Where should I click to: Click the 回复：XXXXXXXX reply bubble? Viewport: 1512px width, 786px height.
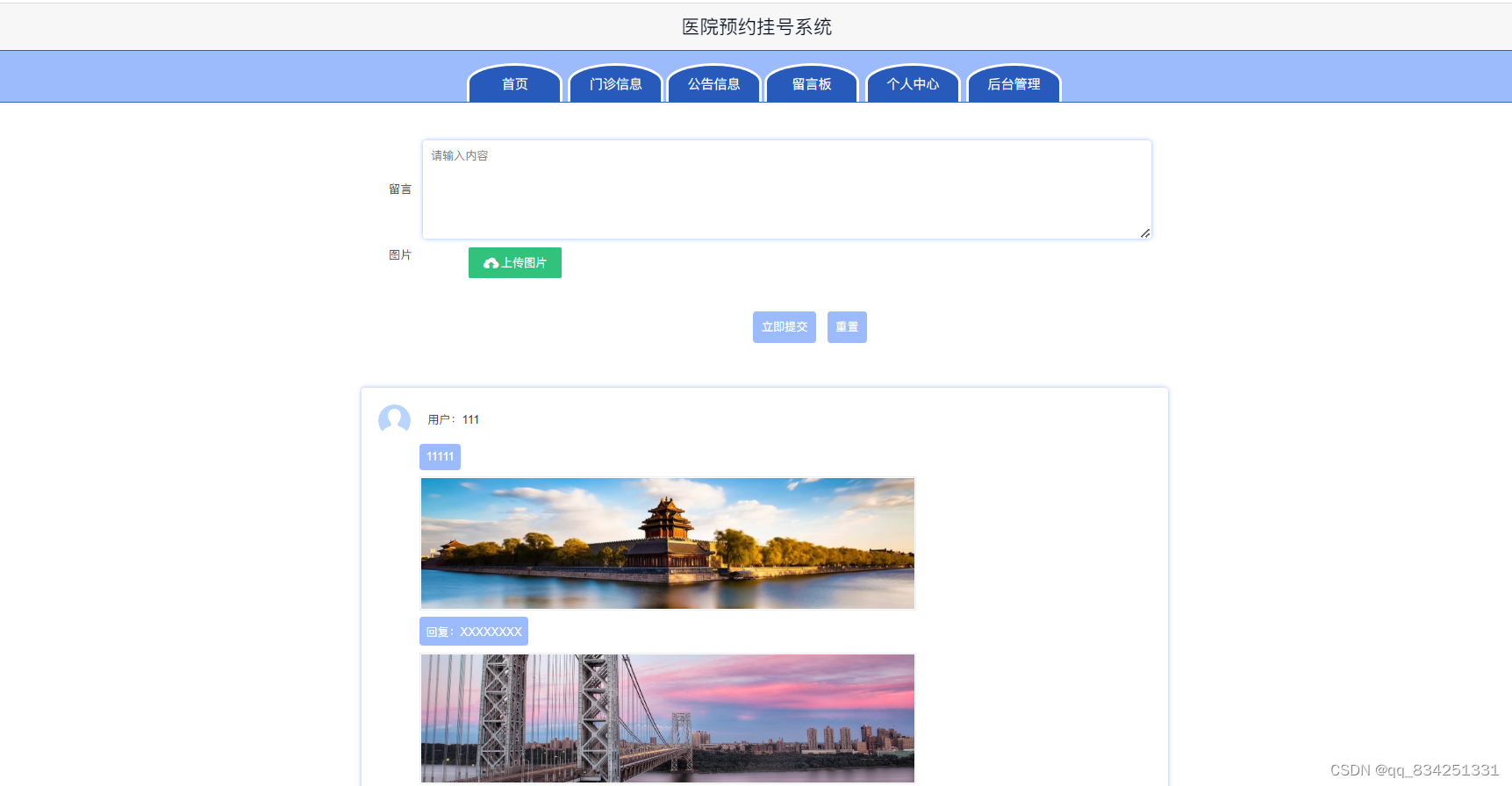[x=474, y=632]
